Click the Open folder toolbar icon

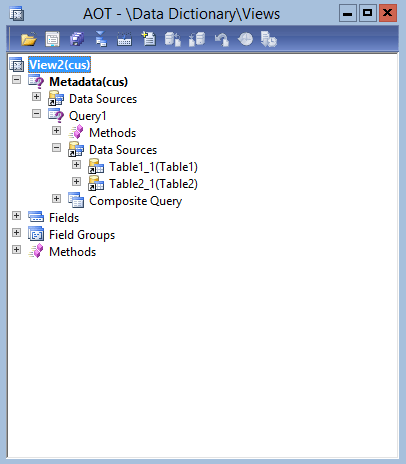(29, 40)
